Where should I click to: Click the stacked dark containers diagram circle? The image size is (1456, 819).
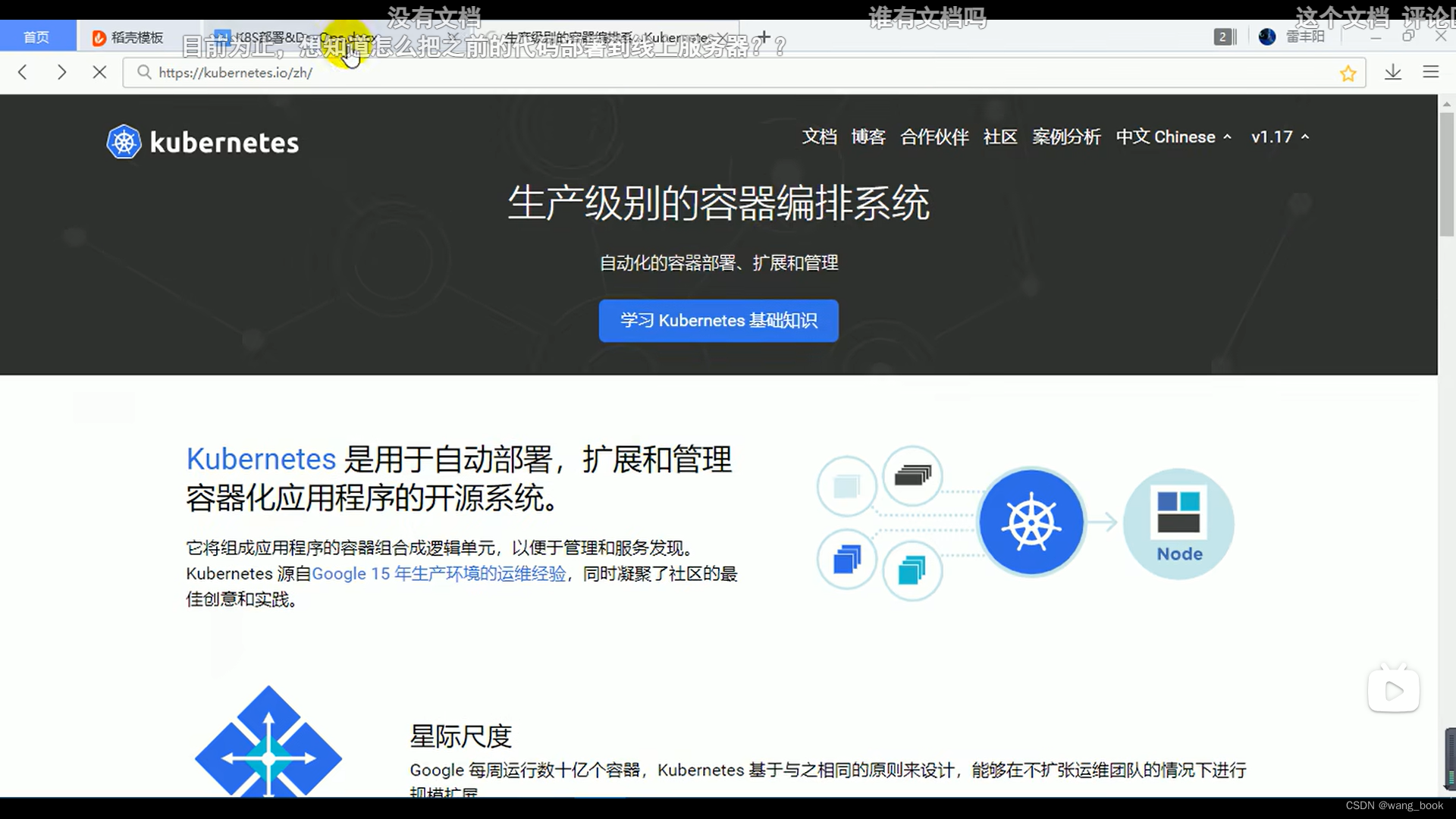pyautogui.click(x=912, y=475)
